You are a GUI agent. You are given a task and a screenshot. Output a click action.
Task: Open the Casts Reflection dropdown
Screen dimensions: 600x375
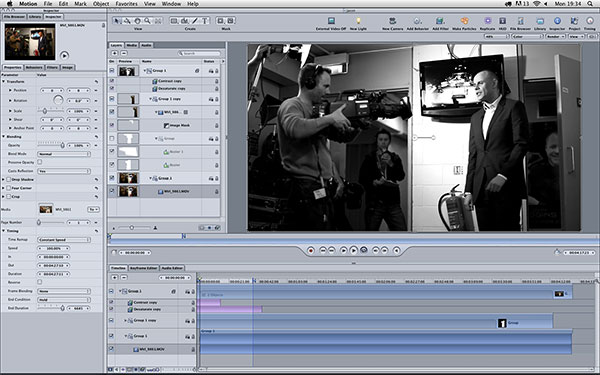click(64, 171)
